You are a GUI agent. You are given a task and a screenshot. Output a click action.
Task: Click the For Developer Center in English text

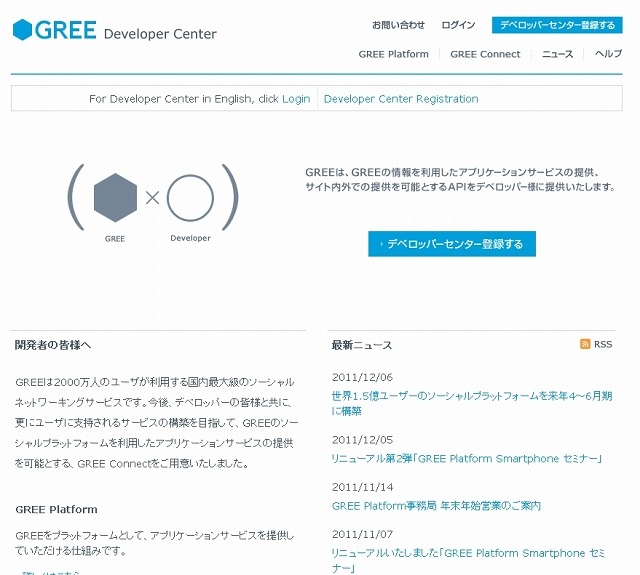(184, 99)
